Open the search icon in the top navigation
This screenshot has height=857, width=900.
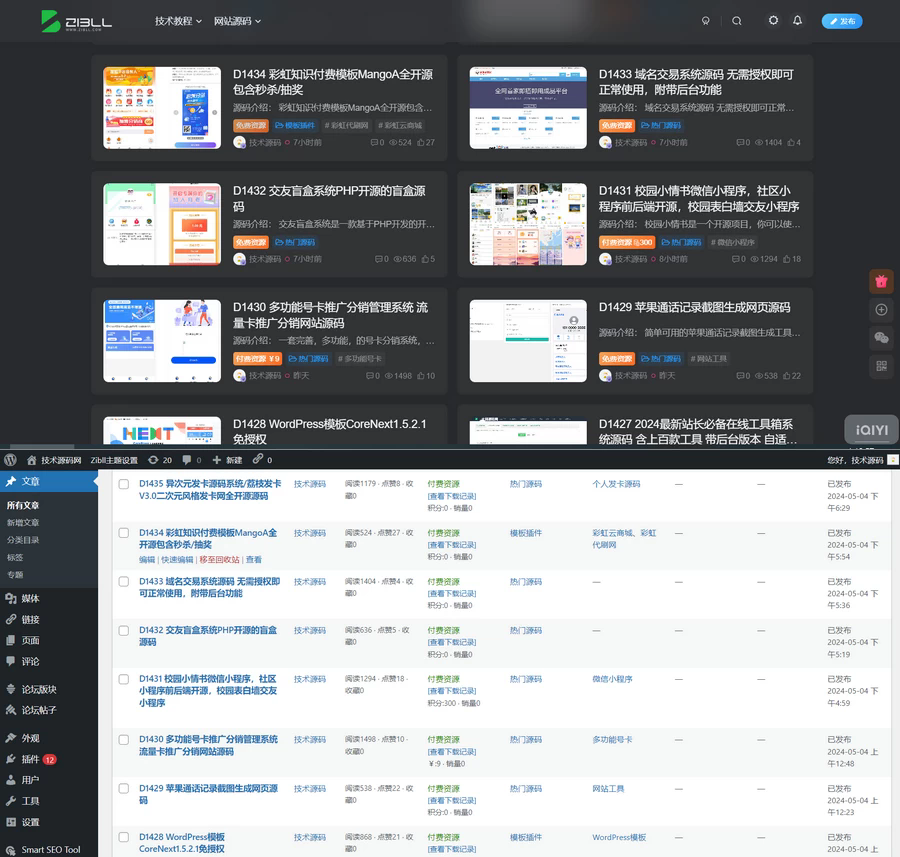(x=737, y=20)
